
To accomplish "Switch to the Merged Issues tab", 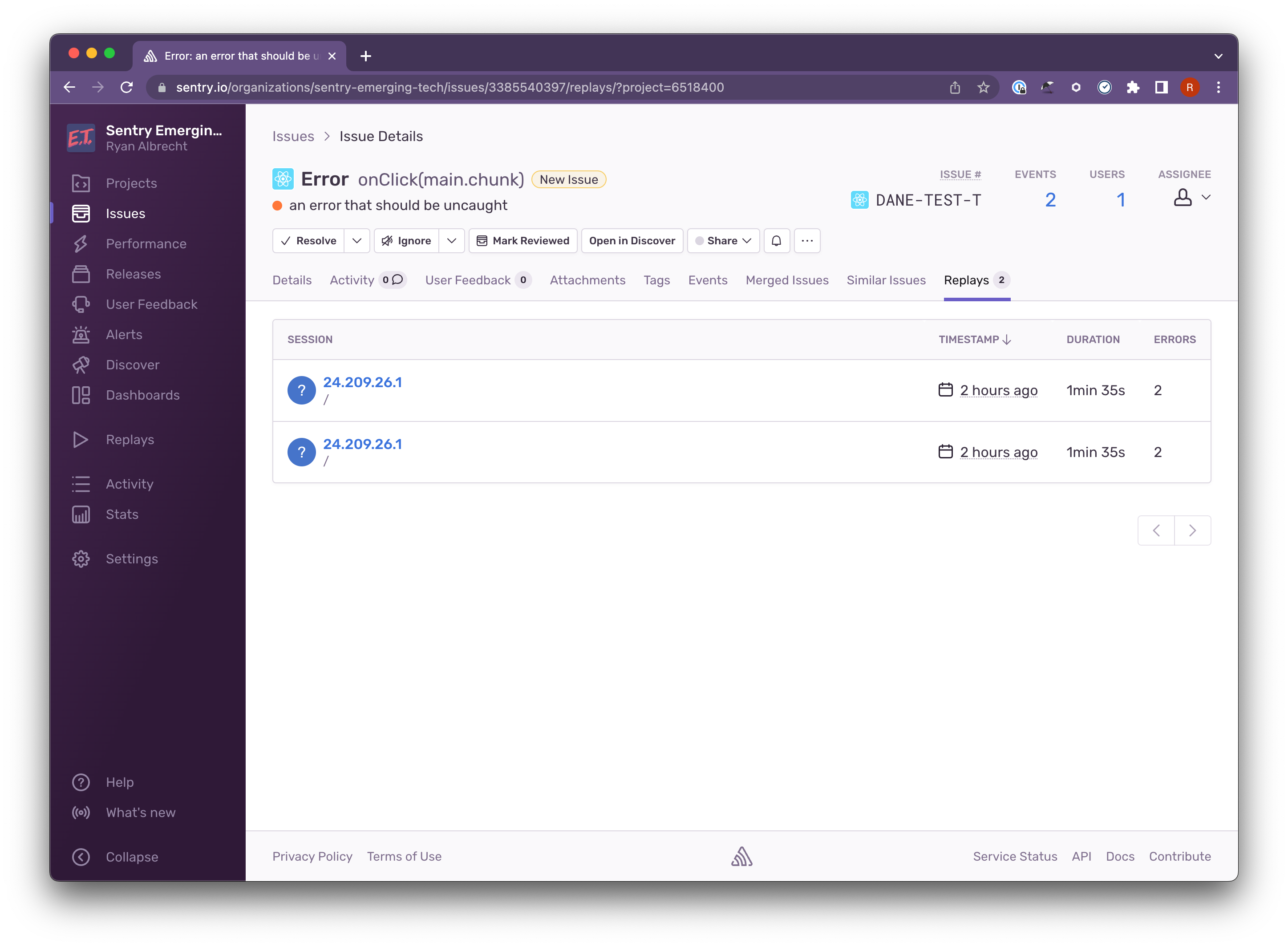I will coord(787,280).
